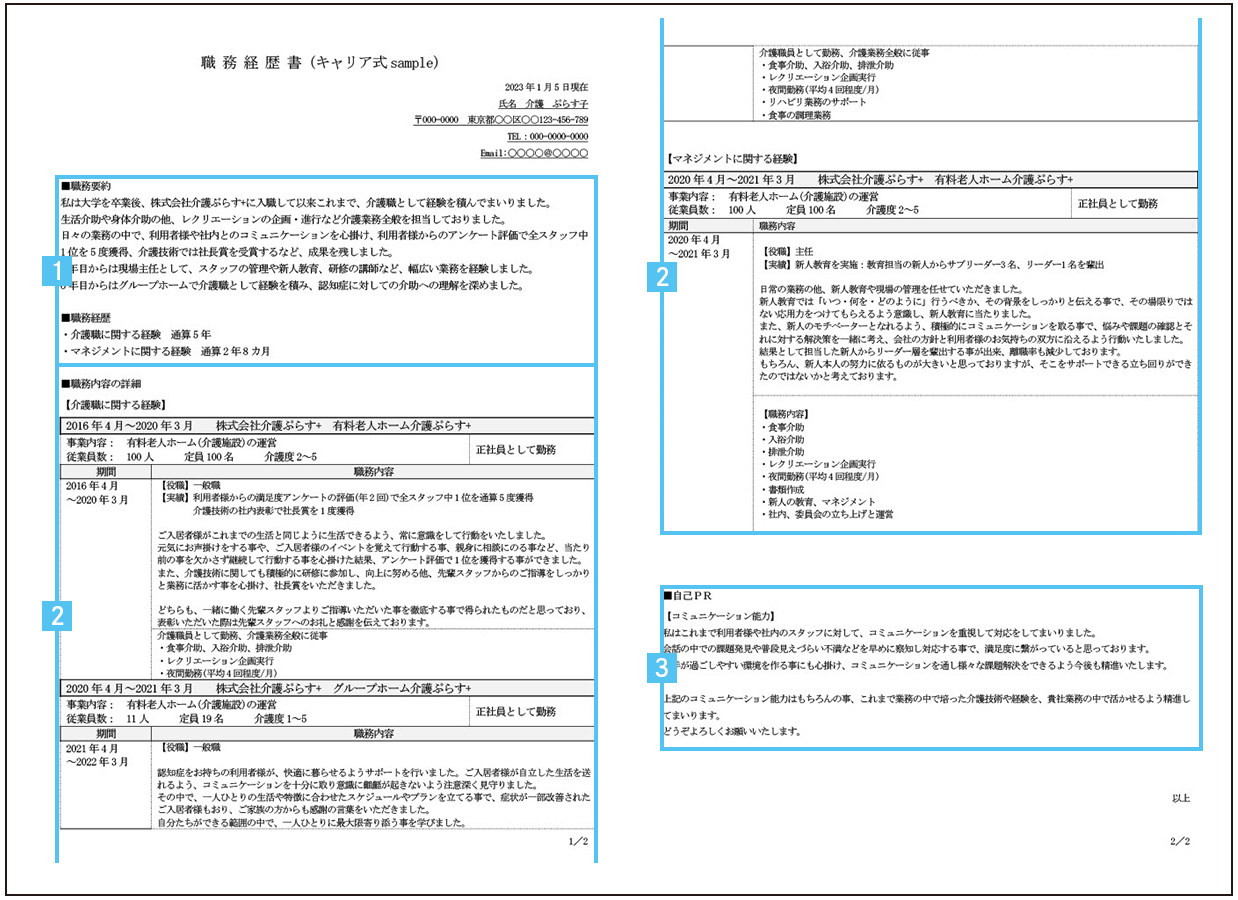1238x900 pixels.
Task: Click the number 2 badge on page two
Action: 661,278
